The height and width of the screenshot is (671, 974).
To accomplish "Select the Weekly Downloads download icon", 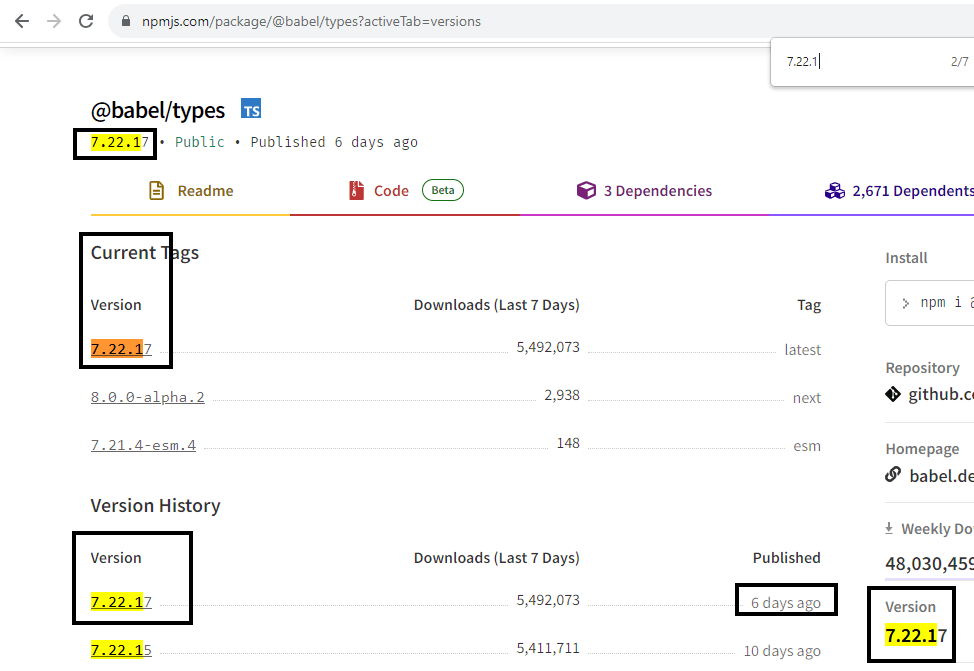I will click(889, 529).
